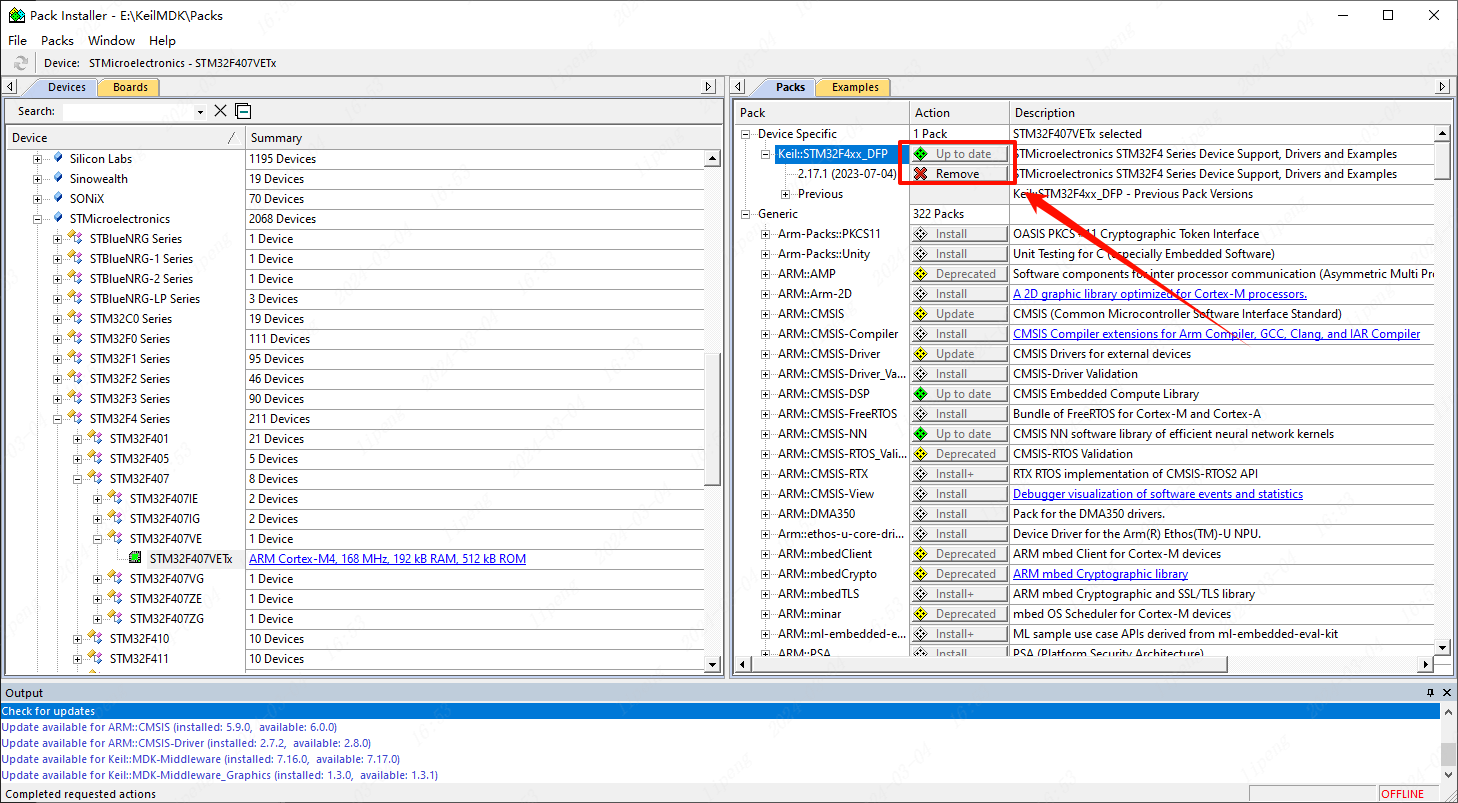Click the pin icon on Output panel
Viewport: 1458px width, 803px height.
[1430, 693]
